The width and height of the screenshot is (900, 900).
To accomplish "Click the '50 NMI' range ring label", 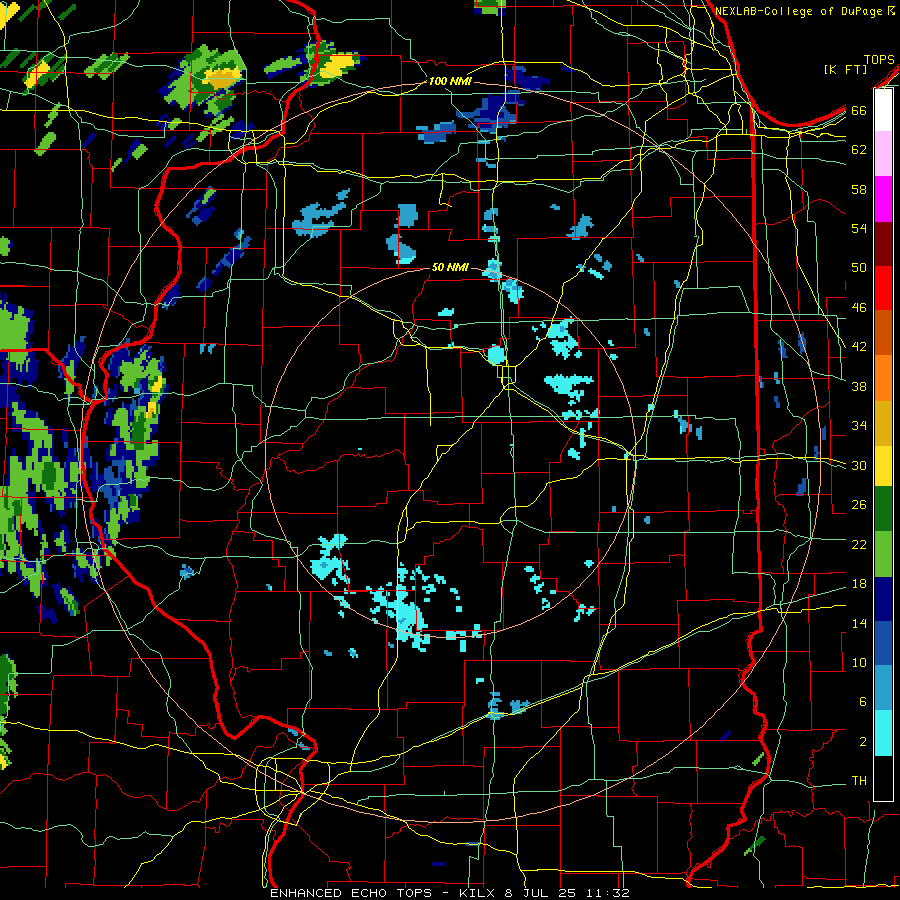I will (x=450, y=267).
